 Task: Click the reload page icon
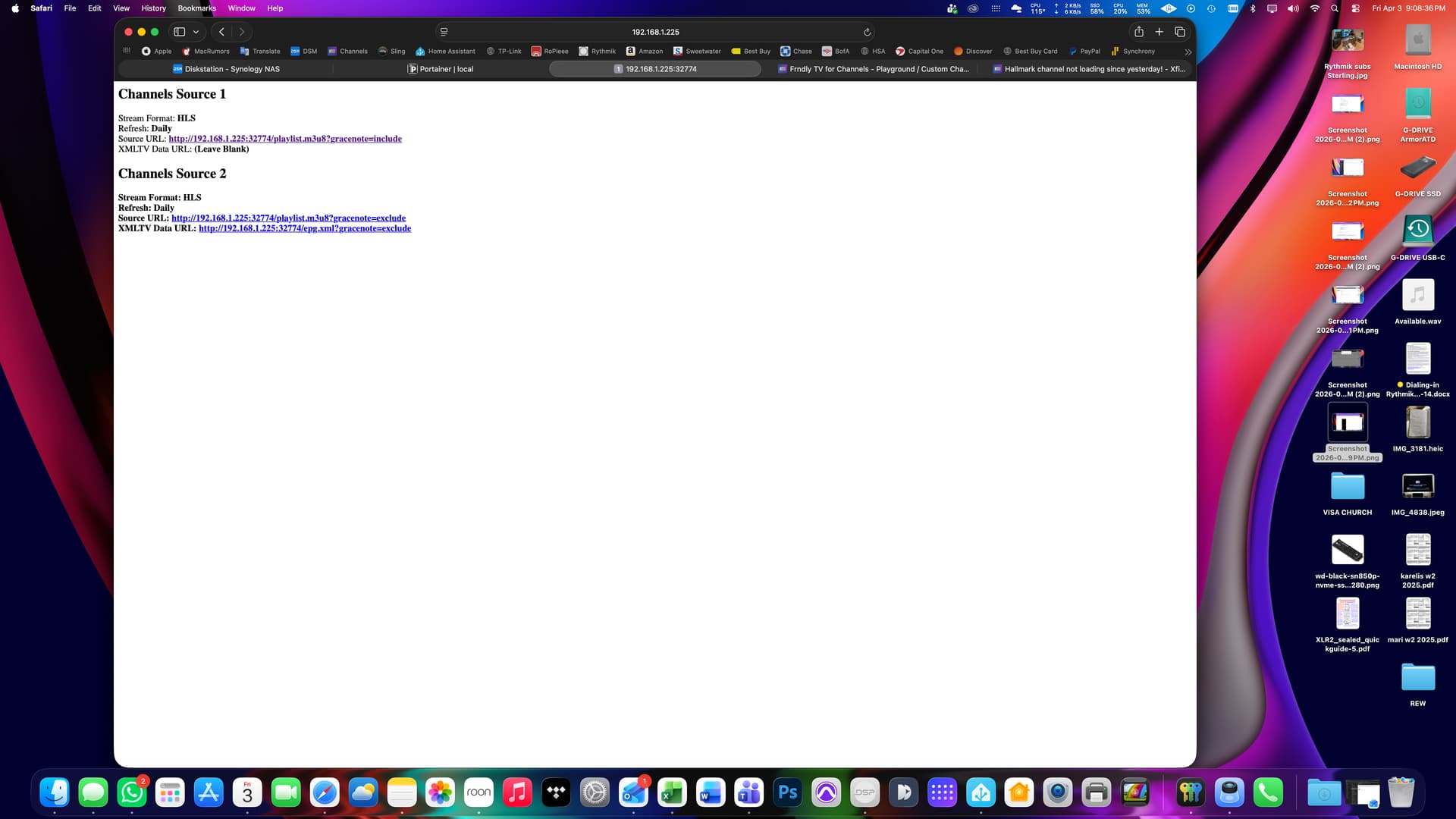[867, 32]
